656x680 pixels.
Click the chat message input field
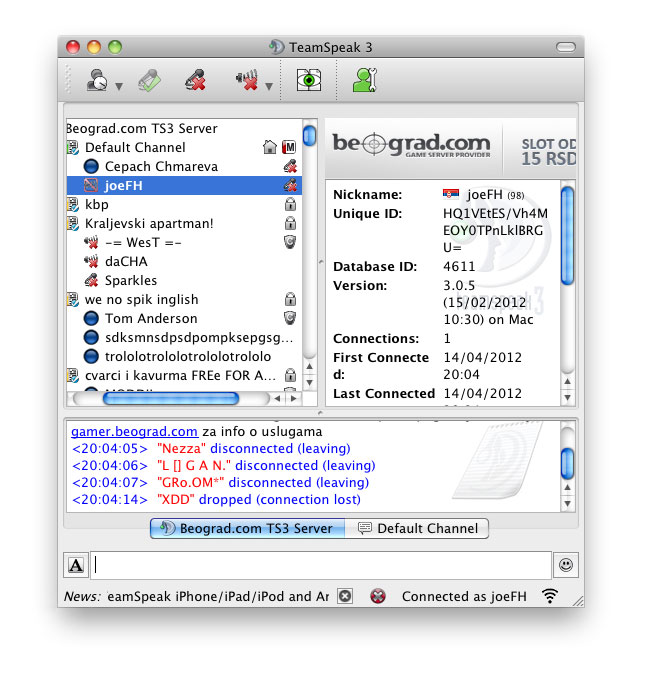pyautogui.click(x=321, y=565)
